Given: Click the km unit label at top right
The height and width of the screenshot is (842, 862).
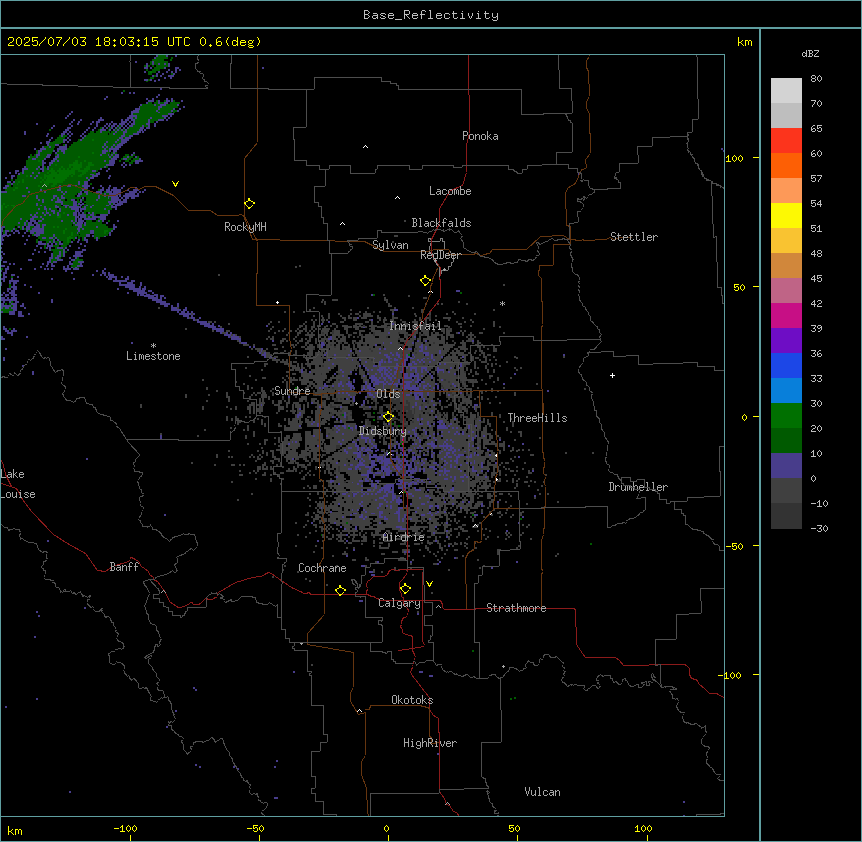Looking at the screenshot, I should 744,42.
